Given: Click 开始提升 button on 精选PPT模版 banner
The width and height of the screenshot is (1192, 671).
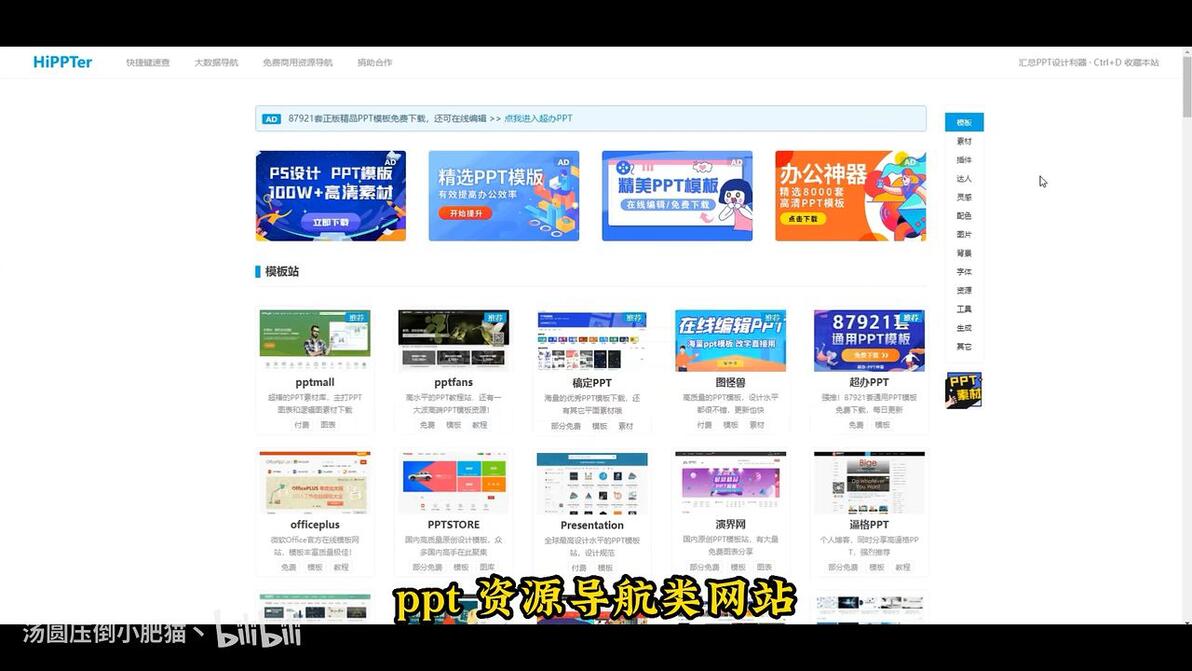Looking at the screenshot, I should coord(465,213).
